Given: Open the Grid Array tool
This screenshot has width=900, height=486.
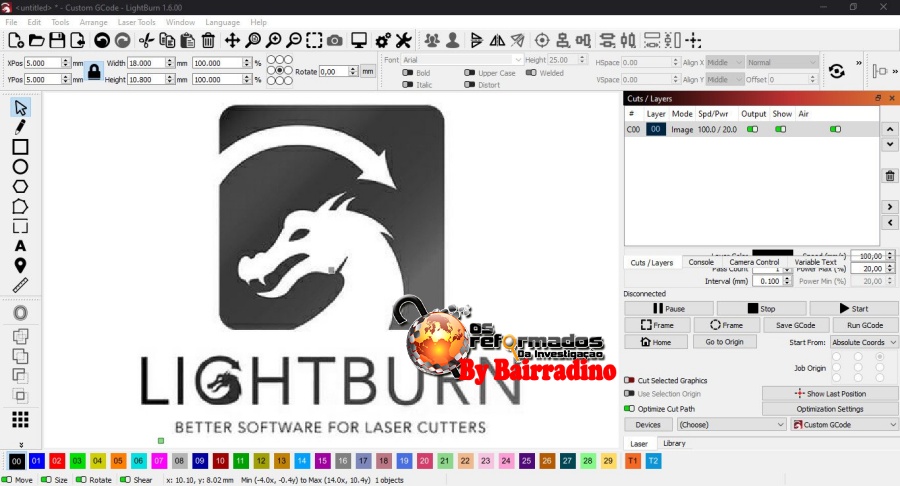Looking at the screenshot, I should [x=20, y=419].
